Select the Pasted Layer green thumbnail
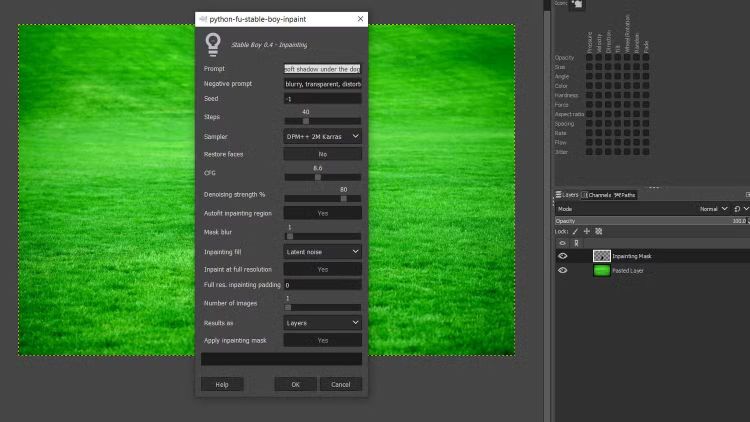 [601, 270]
